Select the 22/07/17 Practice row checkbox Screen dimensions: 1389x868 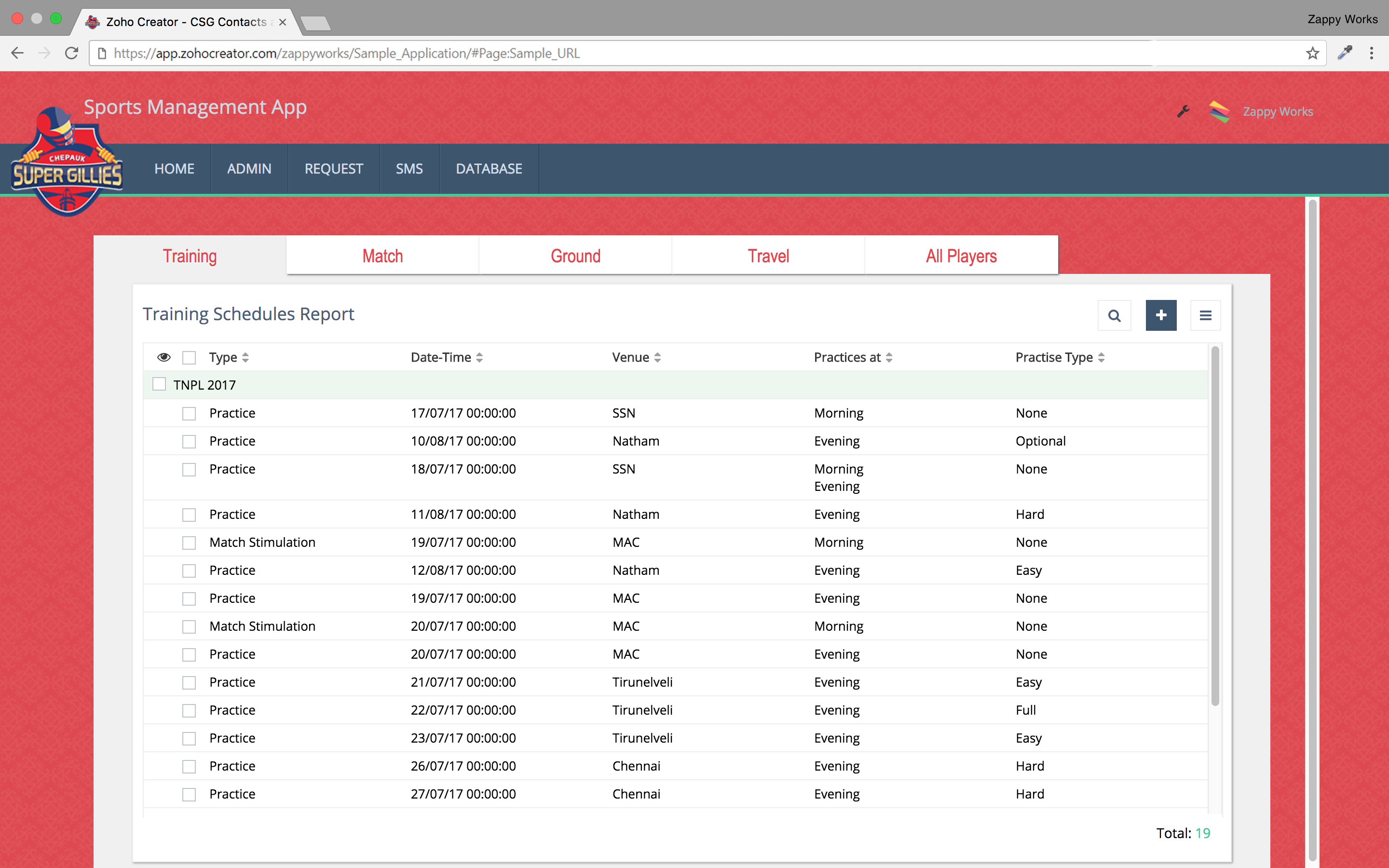coord(189,711)
